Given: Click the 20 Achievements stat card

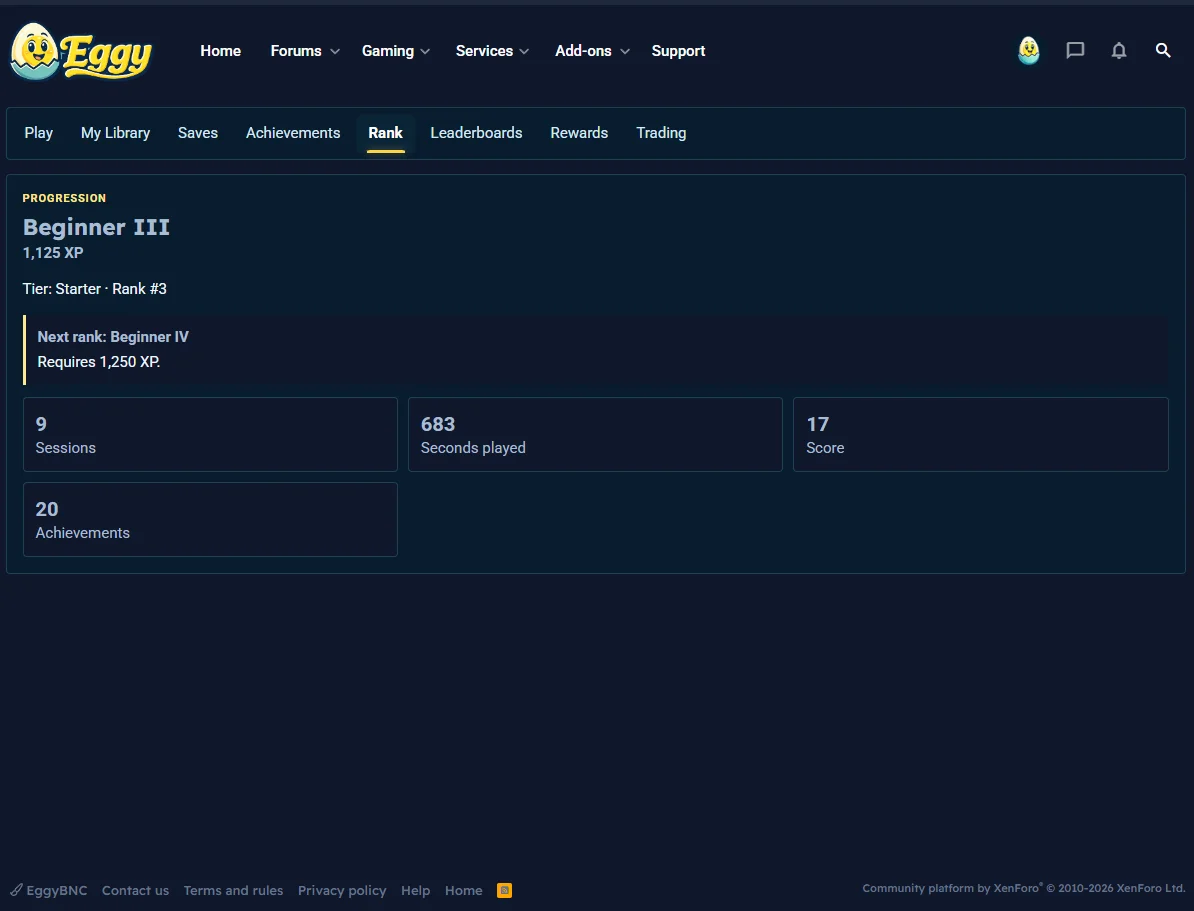Looking at the screenshot, I should point(210,519).
